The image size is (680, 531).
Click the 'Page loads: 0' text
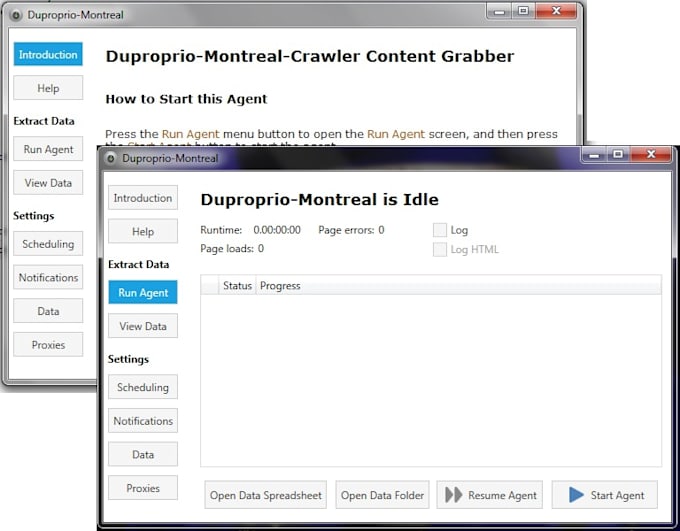232,249
